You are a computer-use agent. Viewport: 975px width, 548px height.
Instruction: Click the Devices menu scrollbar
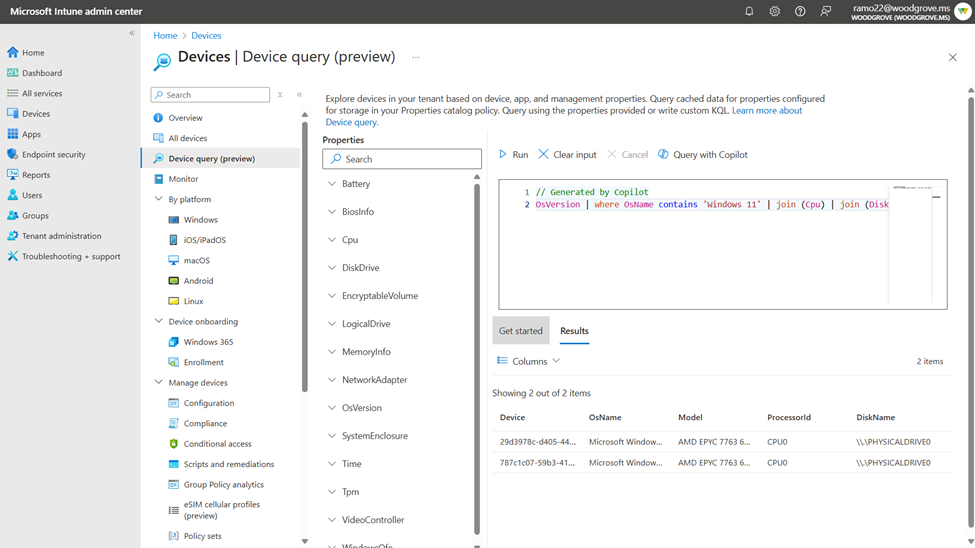tap(305, 255)
